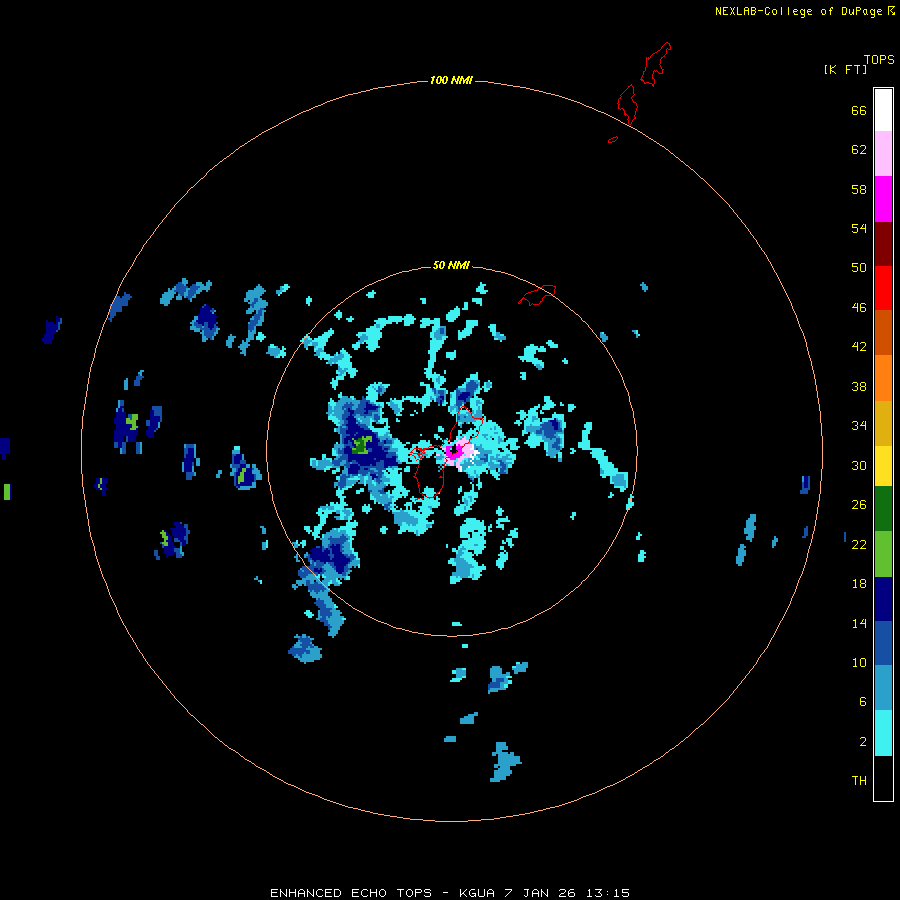Image resolution: width=900 pixels, height=900 pixels.
Task: Click the dark green swatch between 22 and 26
Action: click(x=883, y=509)
